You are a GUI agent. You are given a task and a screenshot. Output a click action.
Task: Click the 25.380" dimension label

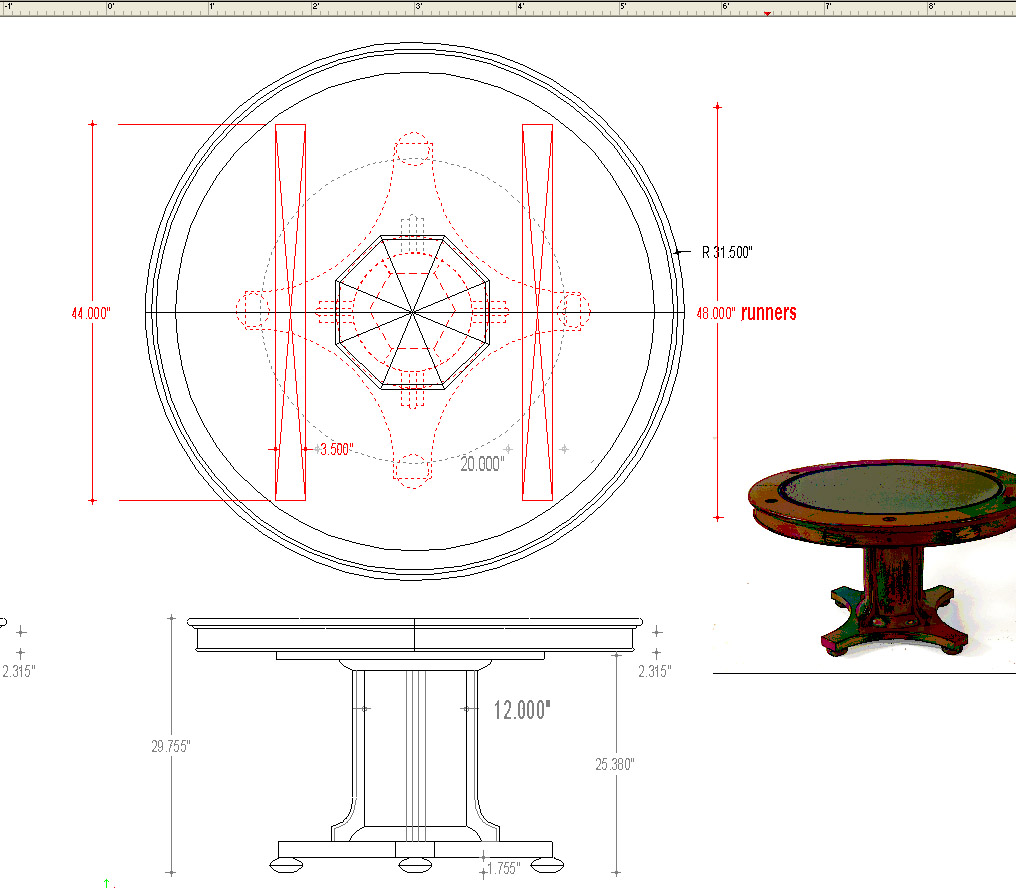(x=617, y=764)
